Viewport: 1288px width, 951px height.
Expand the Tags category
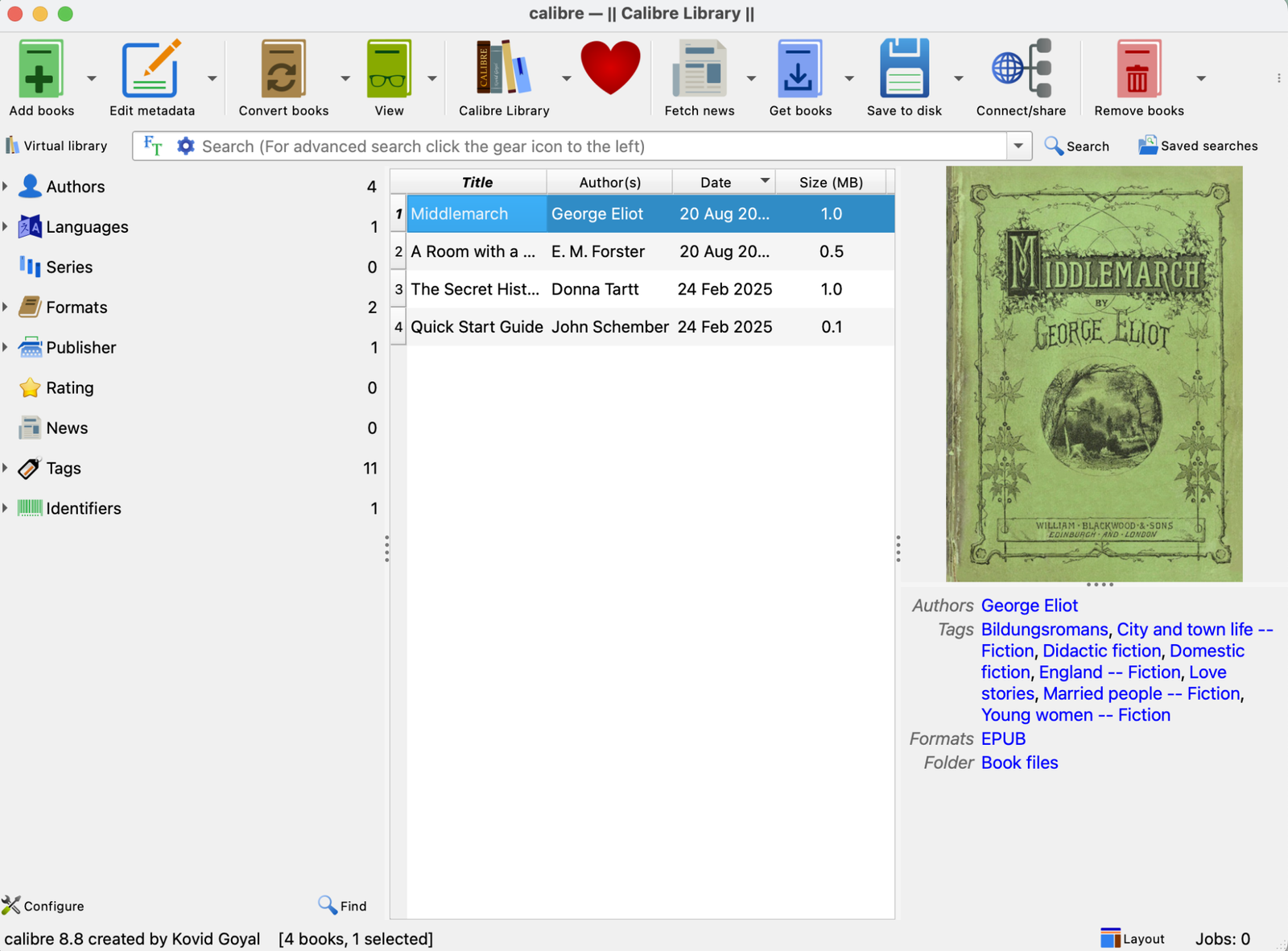pyautogui.click(x=6, y=468)
